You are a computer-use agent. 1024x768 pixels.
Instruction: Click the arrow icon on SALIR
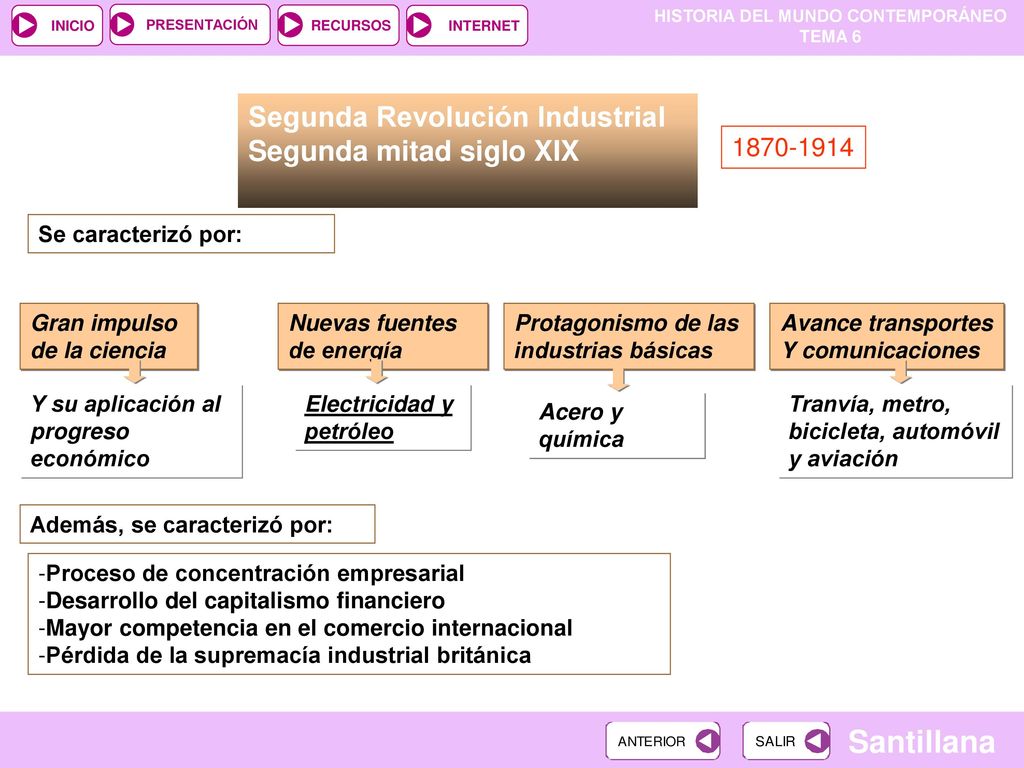[x=816, y=741]
